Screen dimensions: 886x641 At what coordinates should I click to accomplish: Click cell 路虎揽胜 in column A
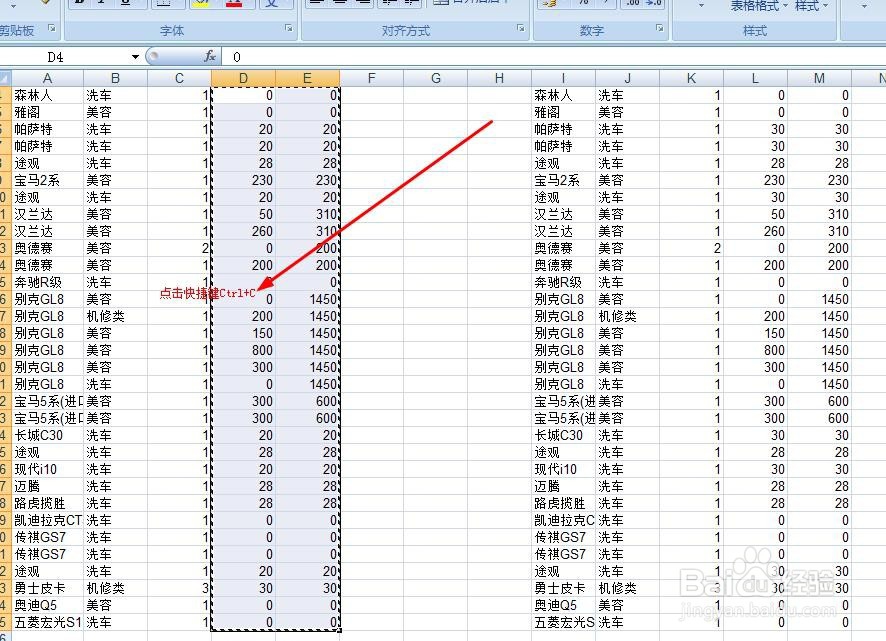(47, 503)
